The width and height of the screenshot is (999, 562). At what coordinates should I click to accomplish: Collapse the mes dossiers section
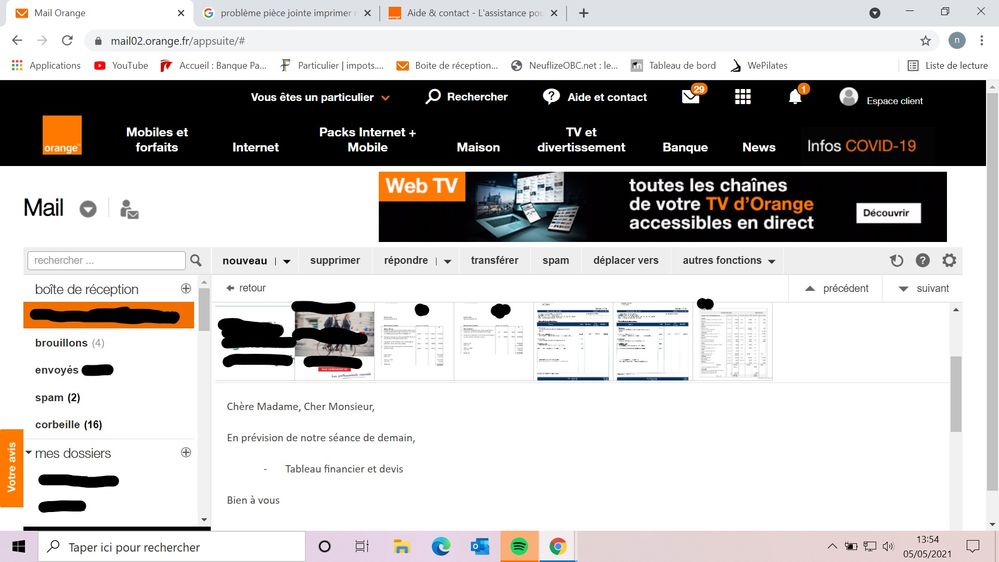pos(29,453)
